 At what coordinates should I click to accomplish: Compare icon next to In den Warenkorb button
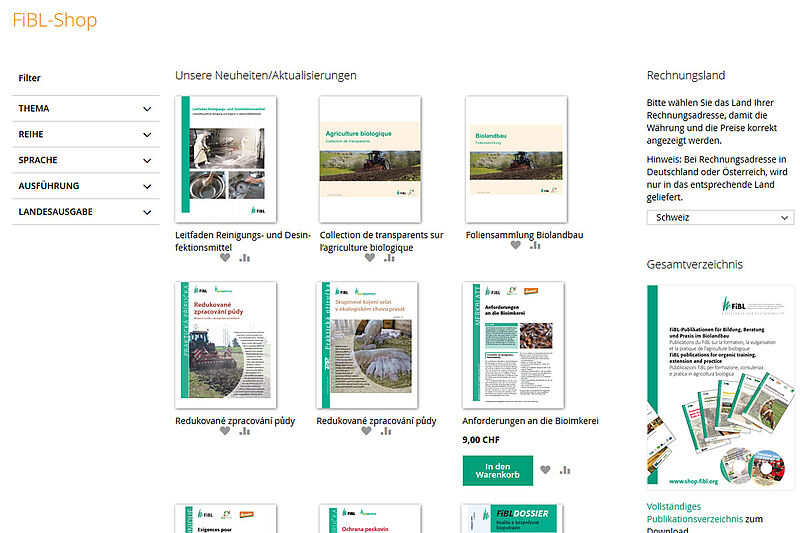click(565, 470)
